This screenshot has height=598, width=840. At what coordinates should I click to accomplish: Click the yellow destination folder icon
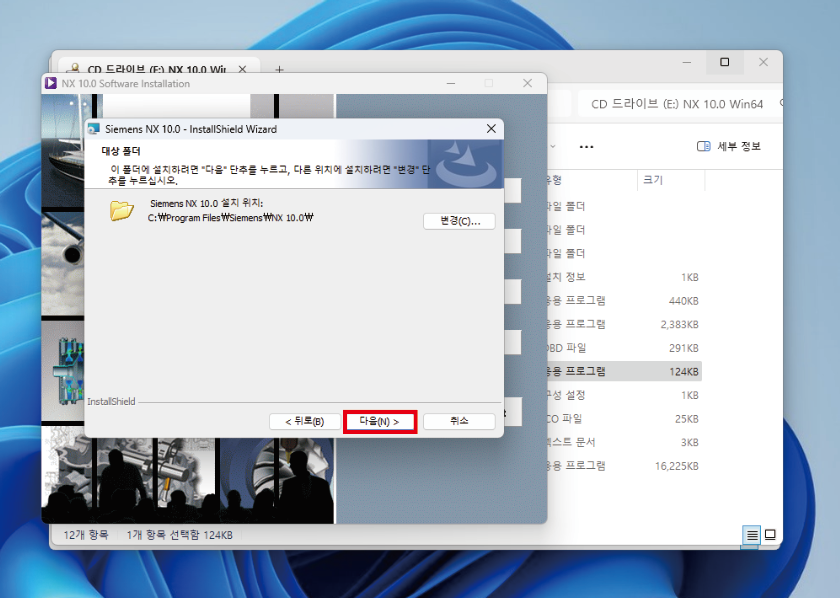click(x=122, y=211)
